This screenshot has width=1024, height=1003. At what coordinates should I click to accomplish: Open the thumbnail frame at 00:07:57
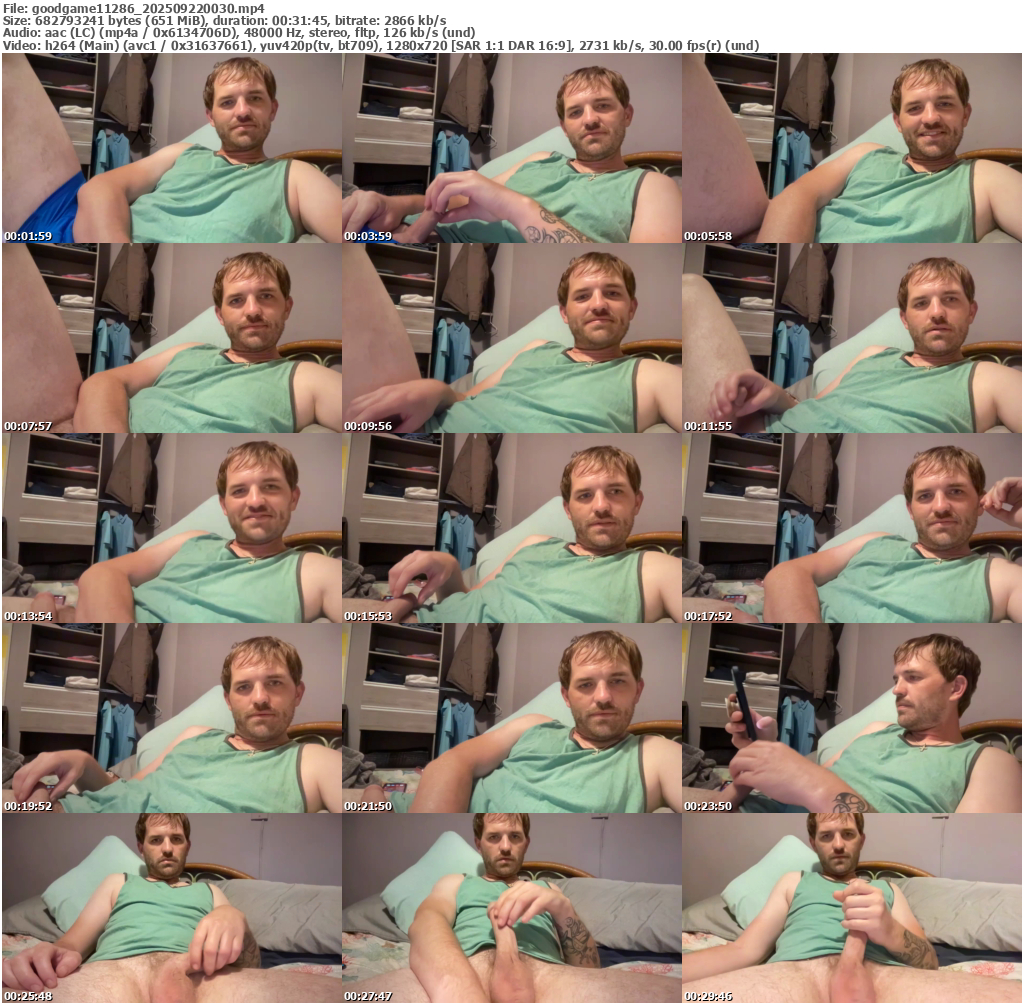click(x=172, y=338)
